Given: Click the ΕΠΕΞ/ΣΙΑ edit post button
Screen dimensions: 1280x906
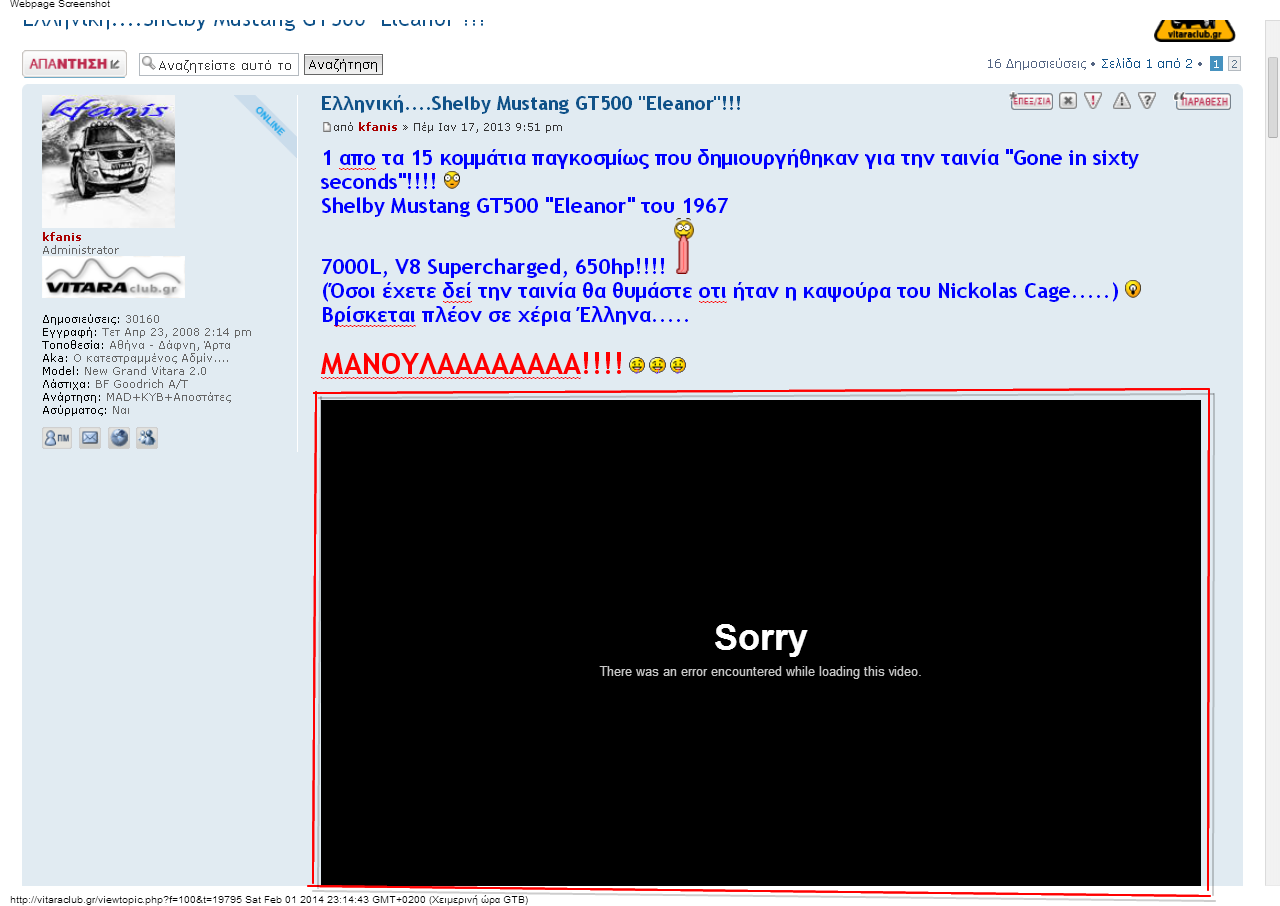Looking at the screenshot, I should [1031, 100].
